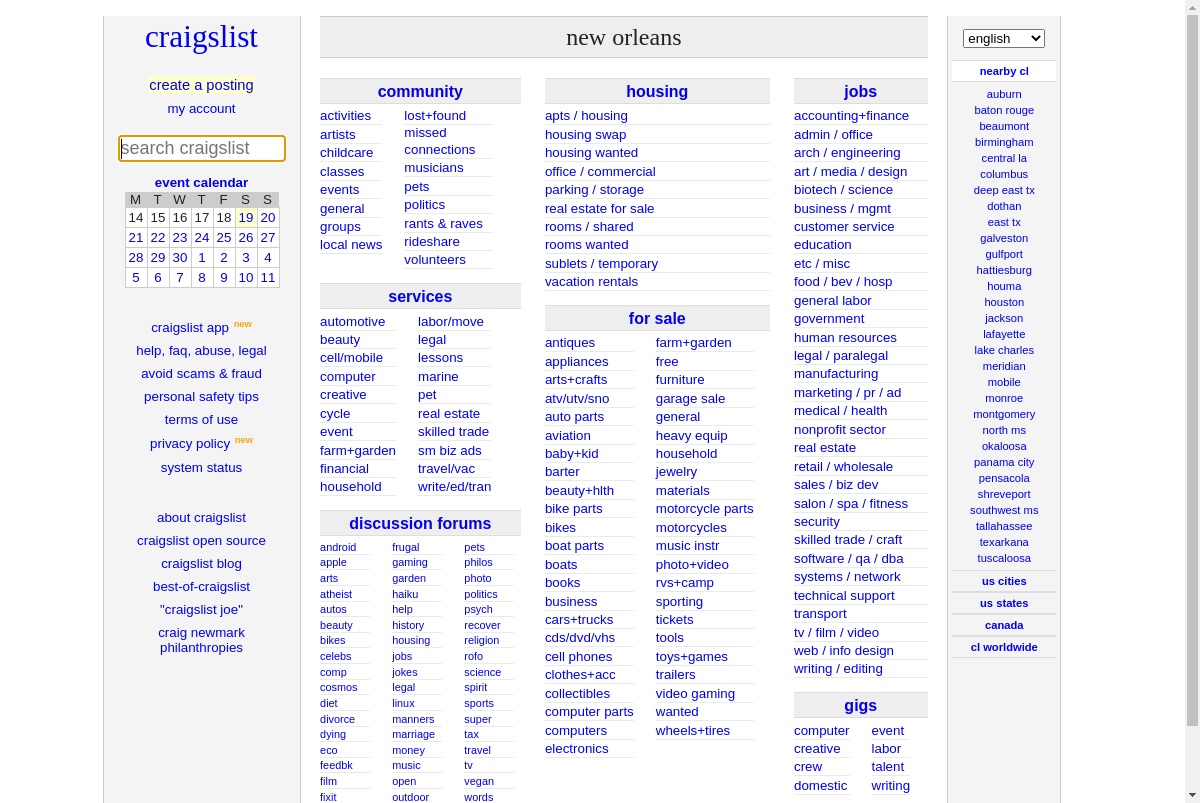
Task: Expand the us states section
Action: [x=1003, y=603]
